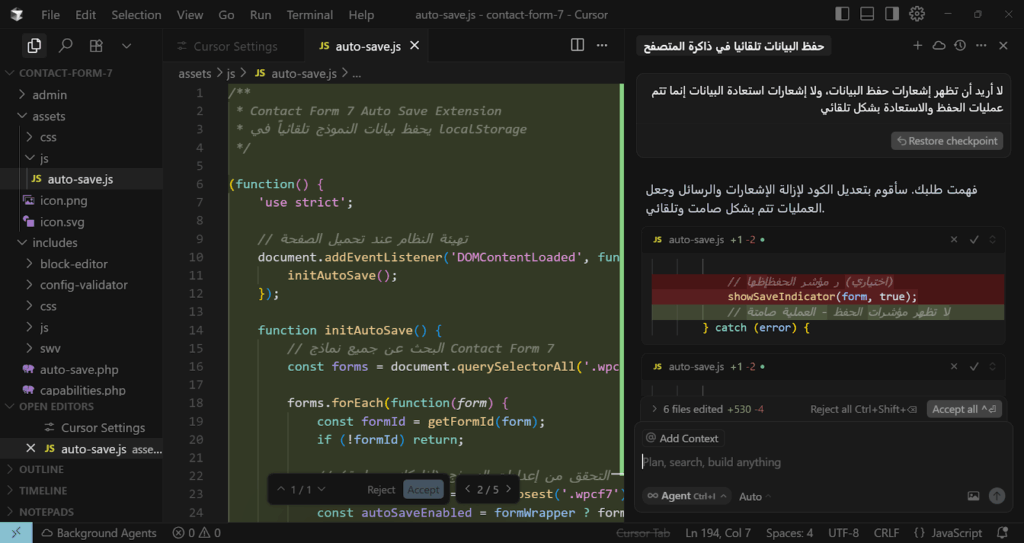Open Cursor settings gear in title bar
1024x543 pixels.
[x=917, y=14]
